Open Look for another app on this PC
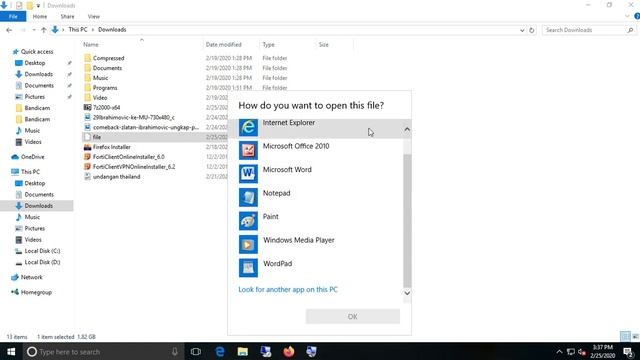640x360 pixels. (288, 289)
